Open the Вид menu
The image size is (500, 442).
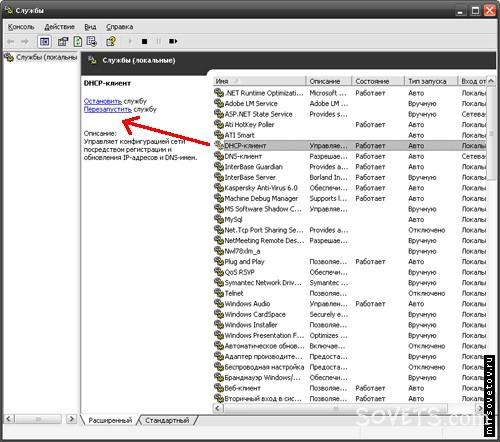(x=90, y=27)
